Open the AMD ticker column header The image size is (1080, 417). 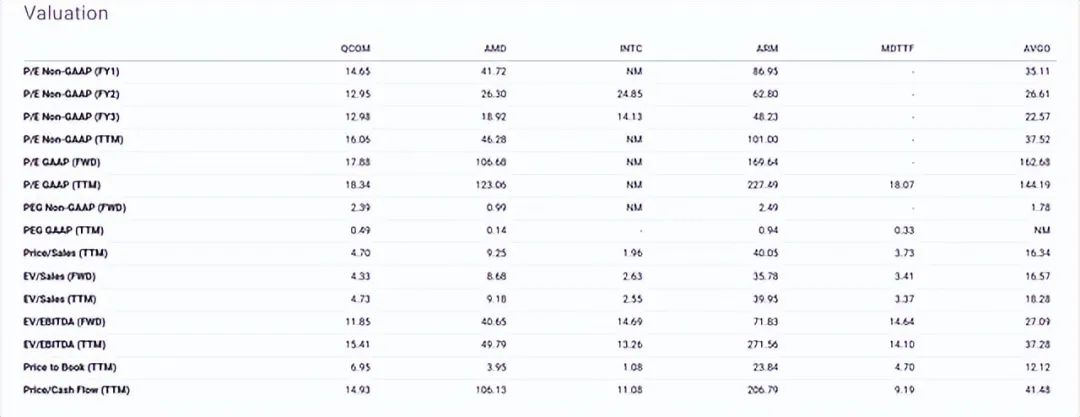(495, 48)
